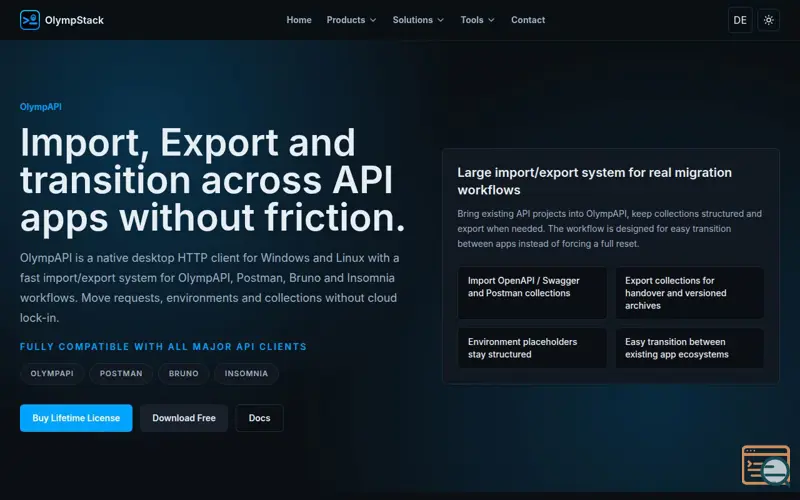Click 'Export collections for handover' card
This screenshot has height=500, width=800.
(x=690, y=293)
